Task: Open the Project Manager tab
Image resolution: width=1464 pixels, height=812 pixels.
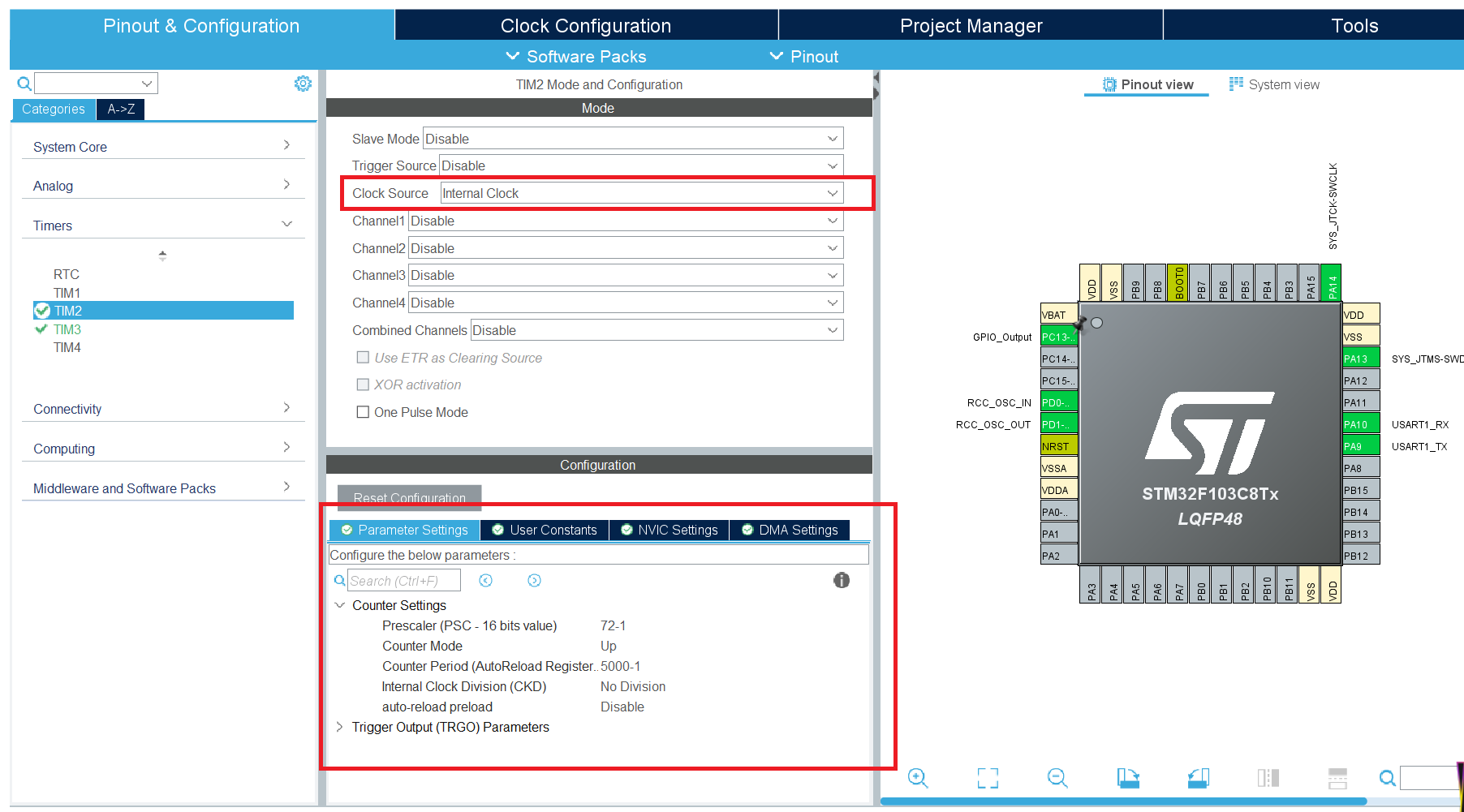Action: click(971, 25)
